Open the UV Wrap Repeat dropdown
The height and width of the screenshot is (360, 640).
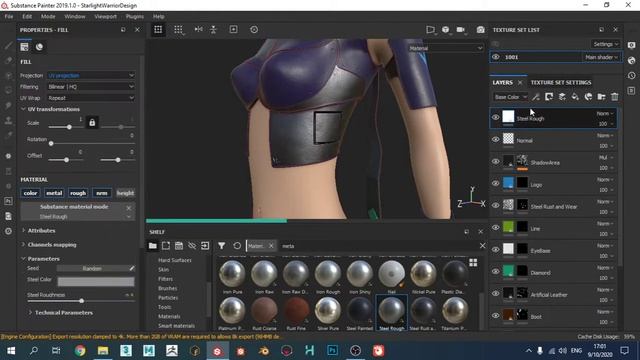(x=91, y=98)
